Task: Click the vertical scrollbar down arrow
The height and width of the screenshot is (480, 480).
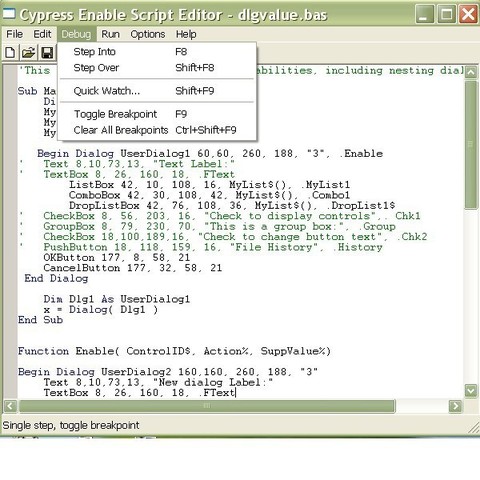Action: pyautogui.click(x=471, y=391)
